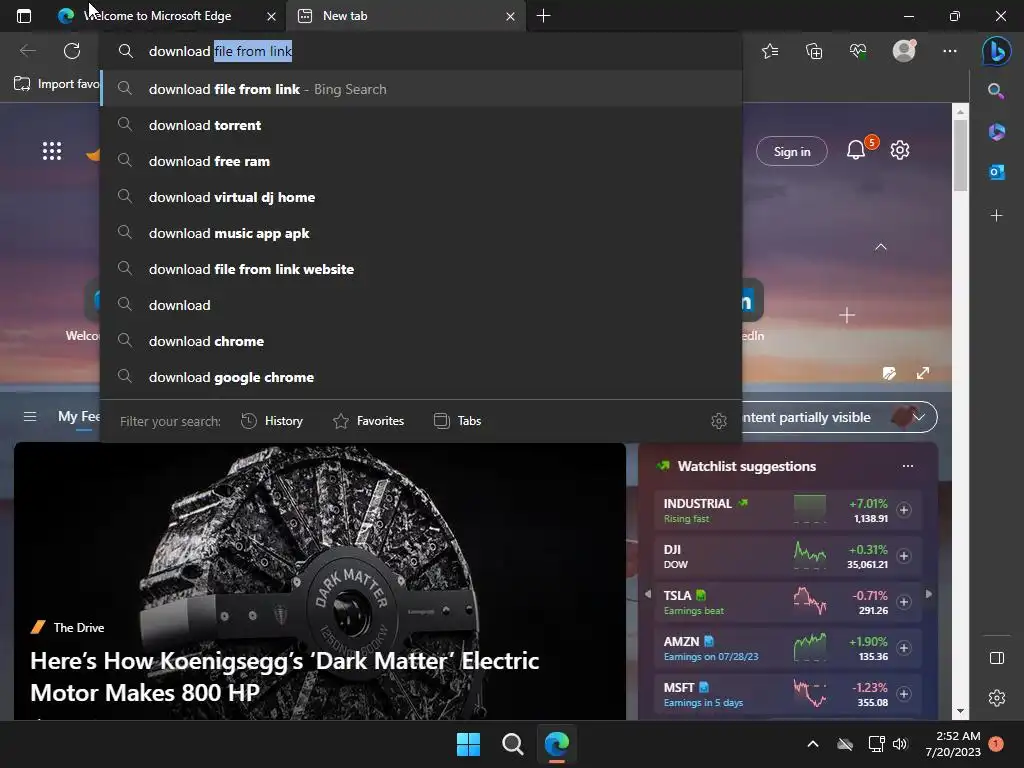Screen dimensions: 1024x768
Task: Open the new tab plus button
Action: coord(543,16)
